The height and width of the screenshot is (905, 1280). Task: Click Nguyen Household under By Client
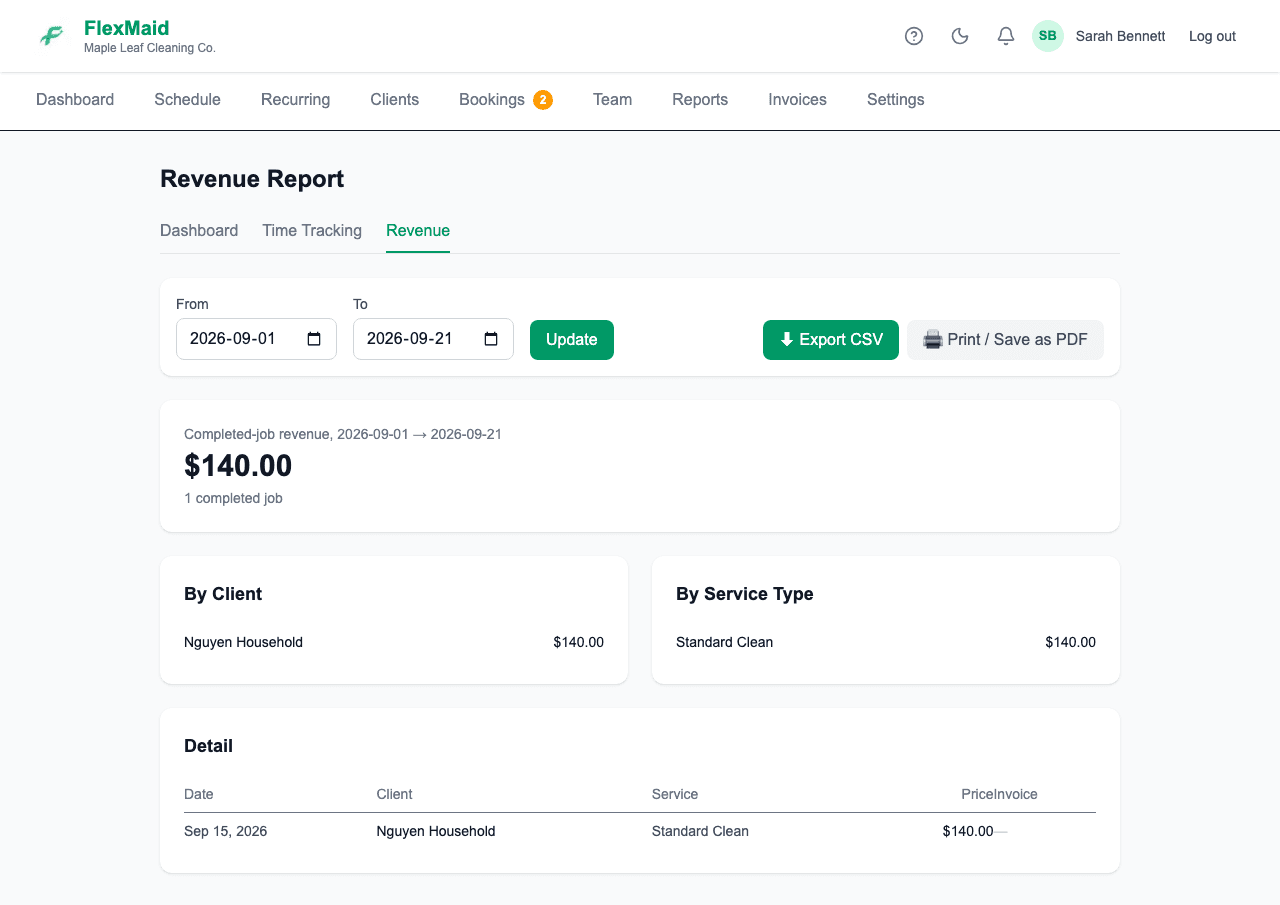[243, 642]
